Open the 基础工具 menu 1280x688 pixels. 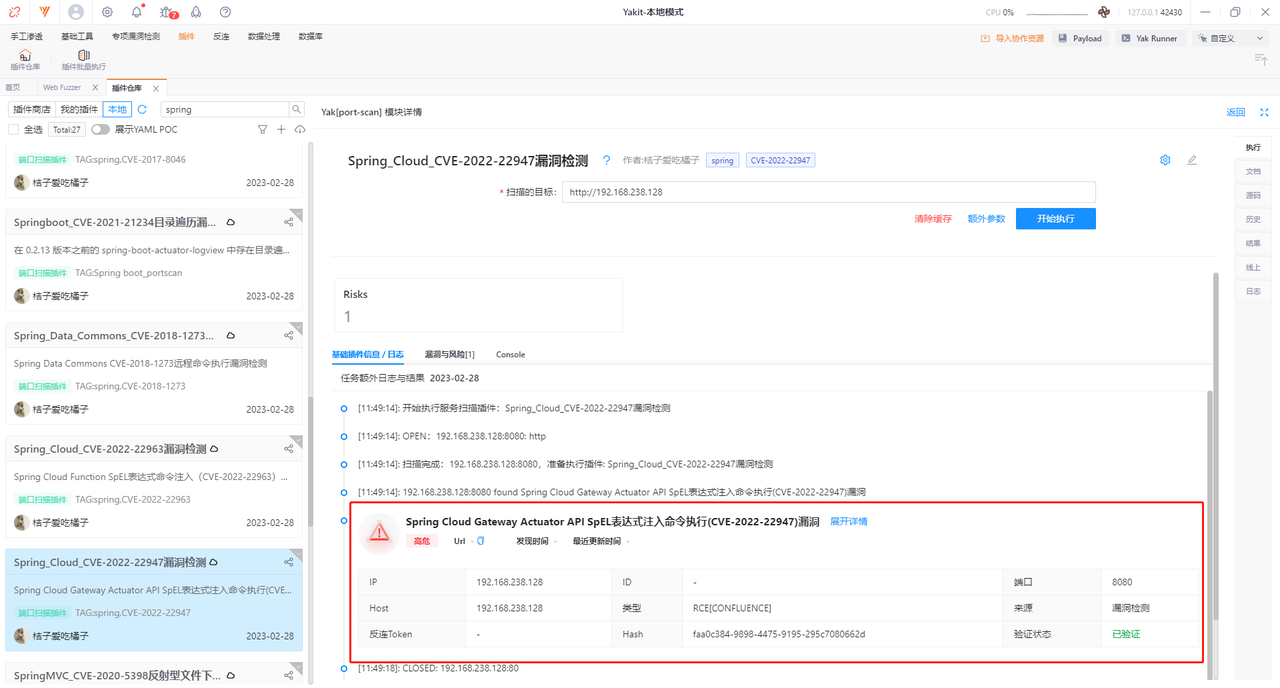pos(77,36)
